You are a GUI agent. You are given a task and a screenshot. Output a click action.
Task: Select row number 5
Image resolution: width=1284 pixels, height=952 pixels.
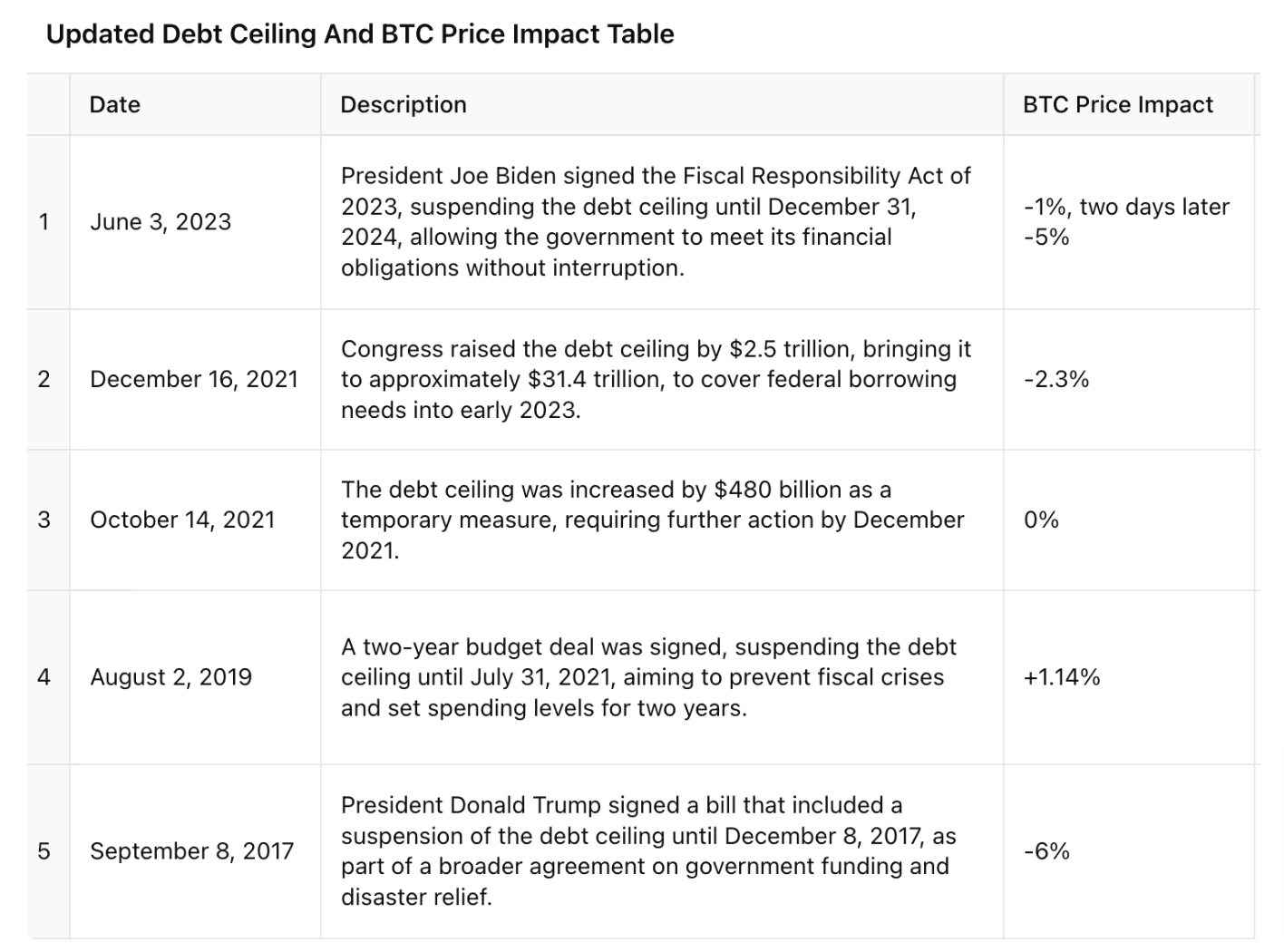pos(44,851)
